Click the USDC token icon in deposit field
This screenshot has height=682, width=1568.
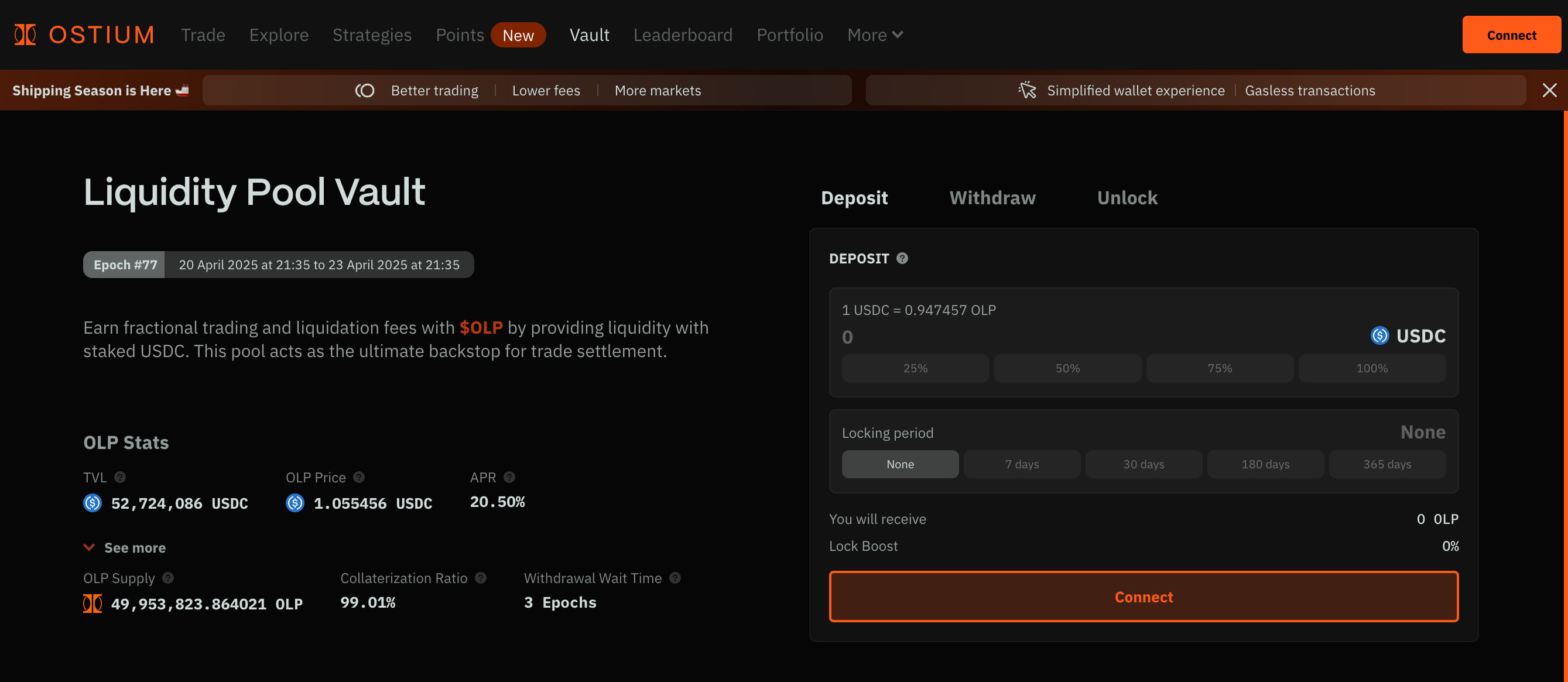tap(1380, 336)
